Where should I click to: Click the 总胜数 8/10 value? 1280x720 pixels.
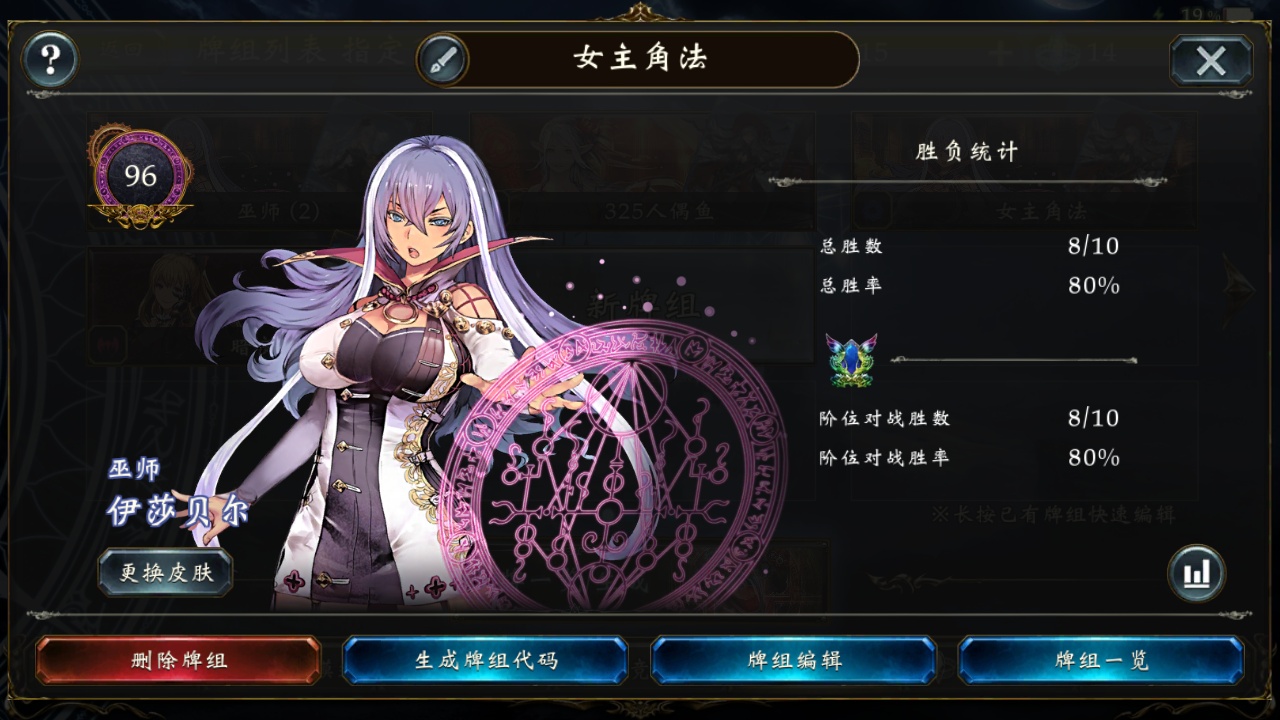click(x=1093, y=245)
